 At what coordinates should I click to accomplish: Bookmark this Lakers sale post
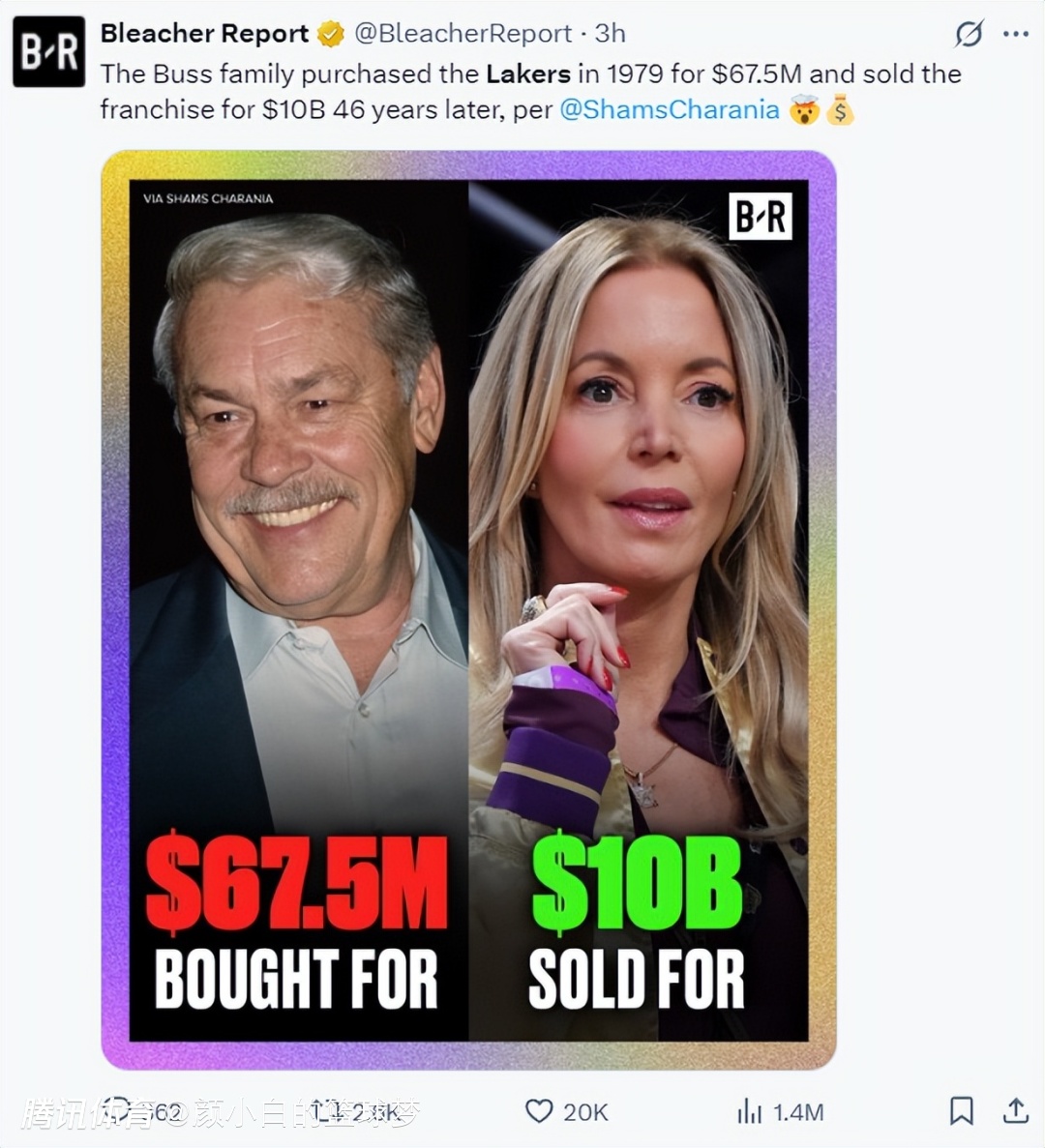961,1110
